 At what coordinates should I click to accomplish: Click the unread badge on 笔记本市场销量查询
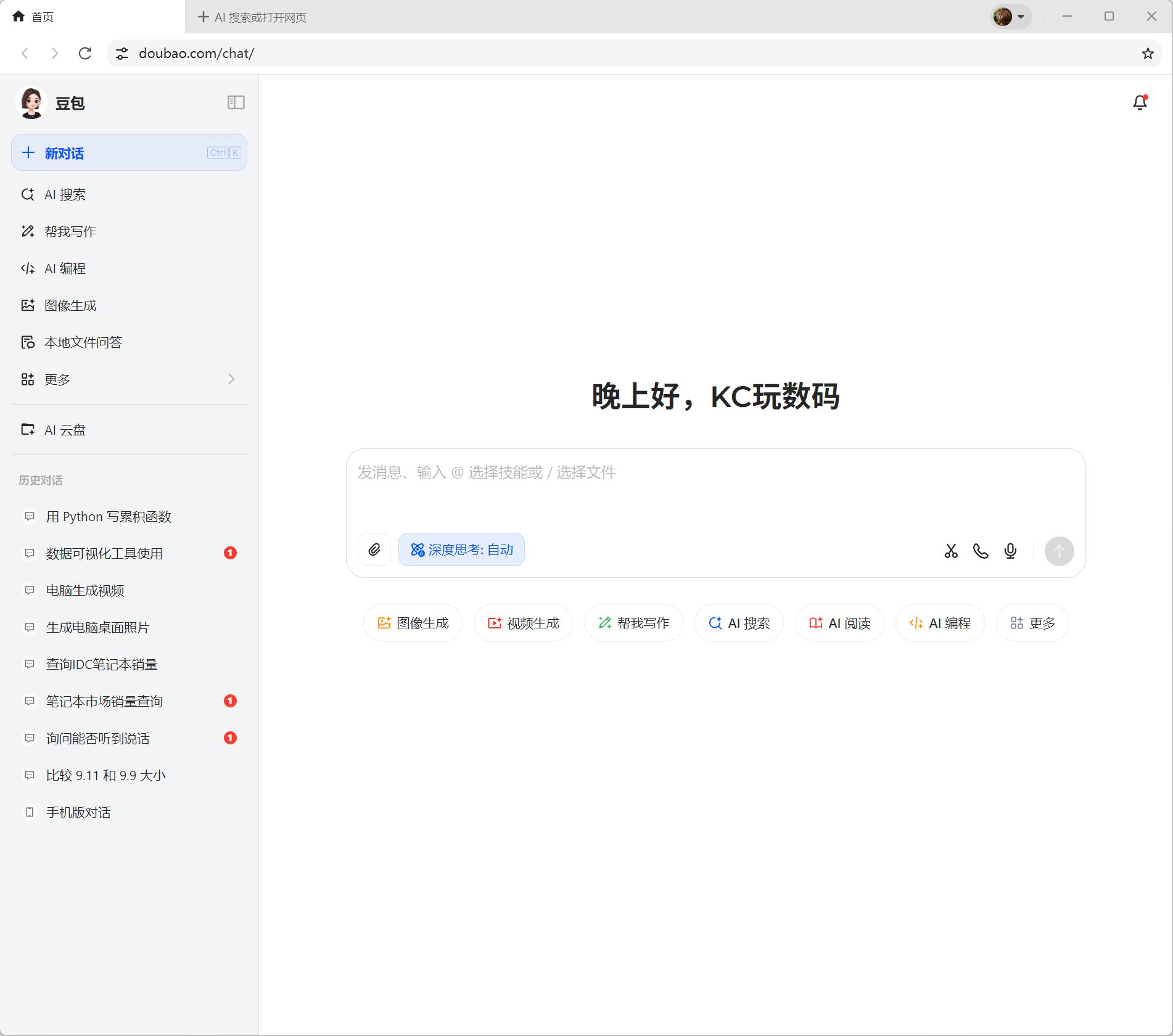pyautogui.click(x=230, y=701)
